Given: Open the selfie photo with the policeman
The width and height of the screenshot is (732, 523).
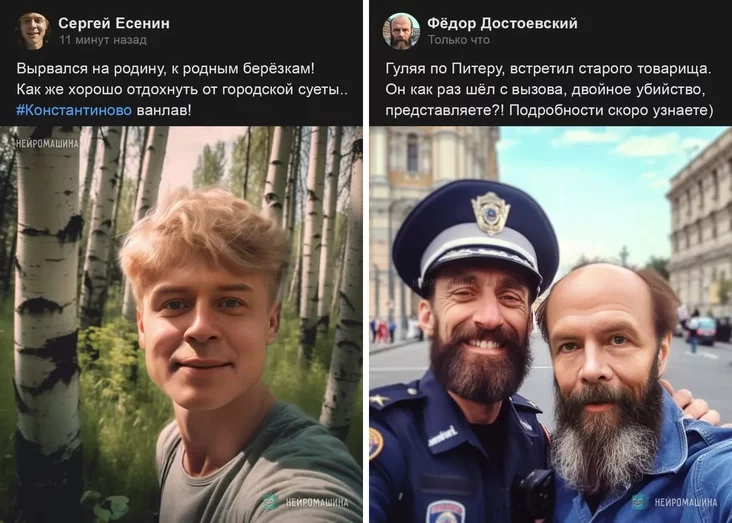Looking at the screenshot, I should (x=551, y=325).
